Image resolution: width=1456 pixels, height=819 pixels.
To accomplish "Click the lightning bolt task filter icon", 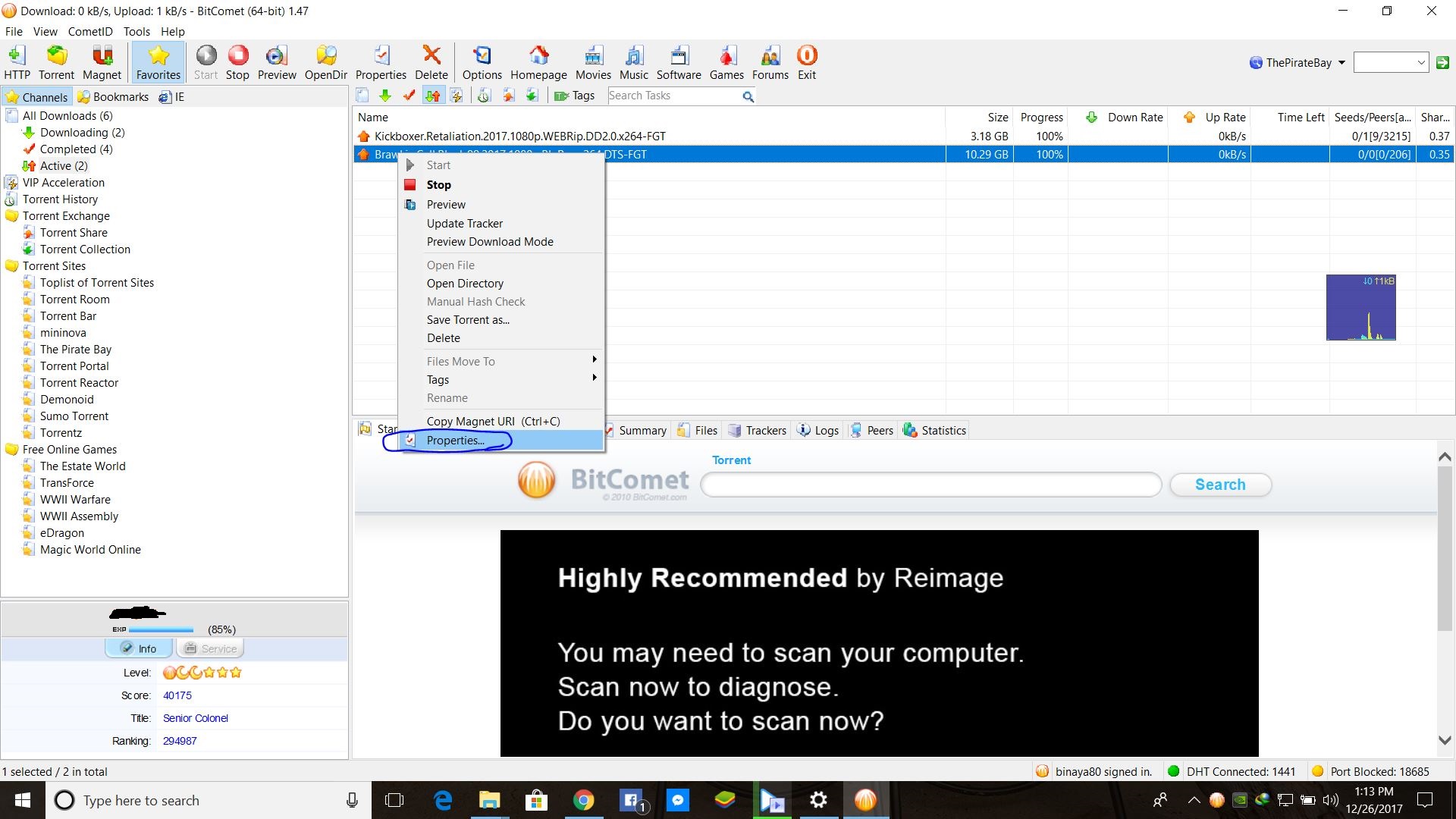I will 457,96.
